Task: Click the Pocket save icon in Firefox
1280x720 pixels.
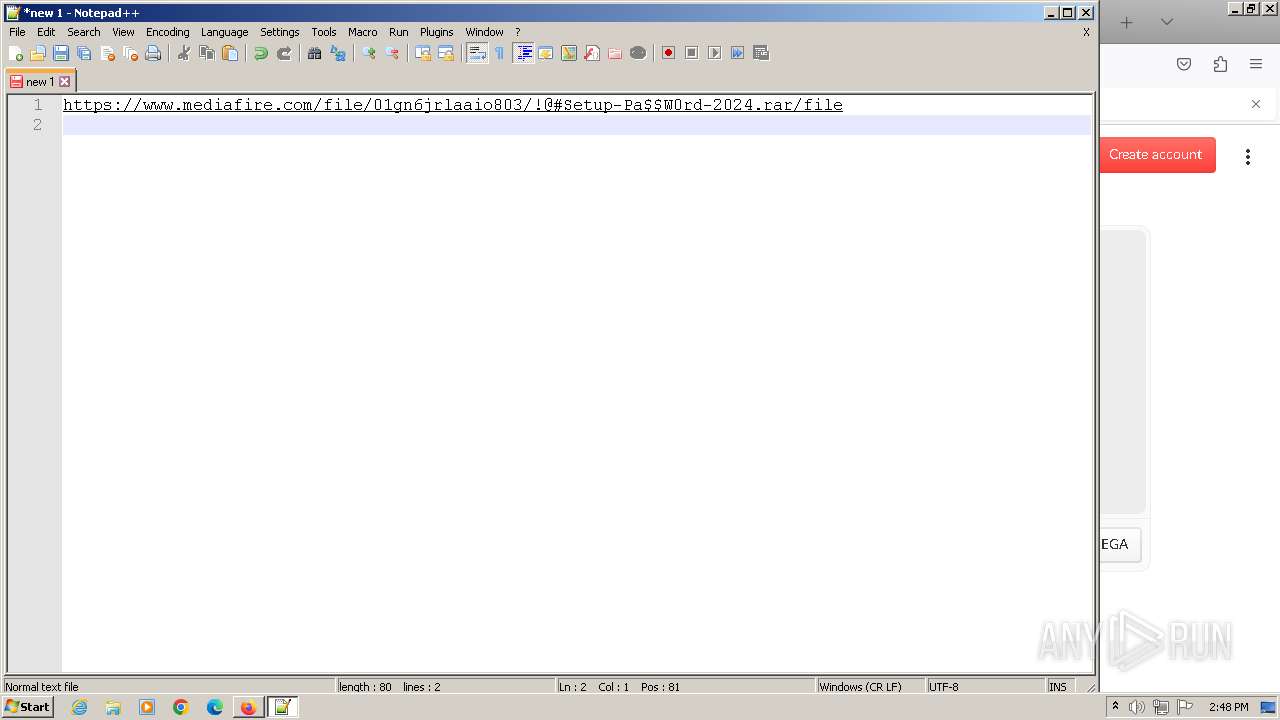Action: click(x=1184, y=64)
